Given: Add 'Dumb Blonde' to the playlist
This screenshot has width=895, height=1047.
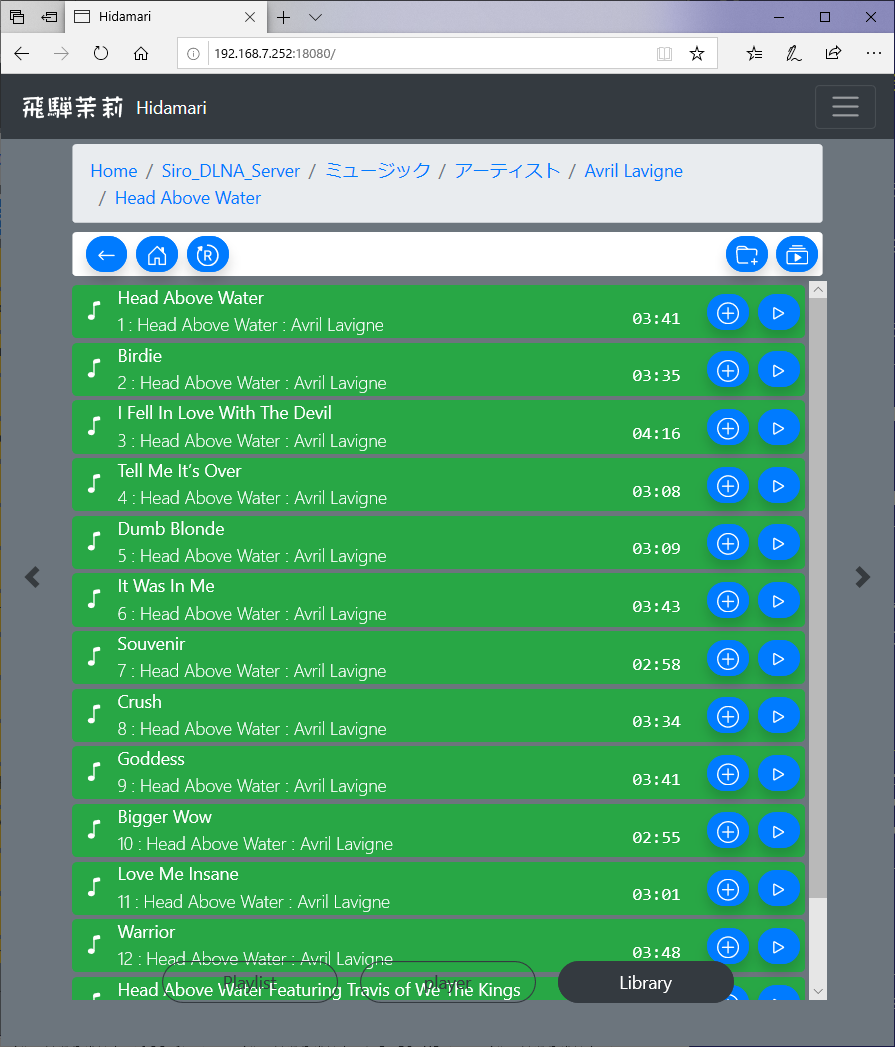Looking at the screenshot, I should pyautogui.click(x=728, y=544).
